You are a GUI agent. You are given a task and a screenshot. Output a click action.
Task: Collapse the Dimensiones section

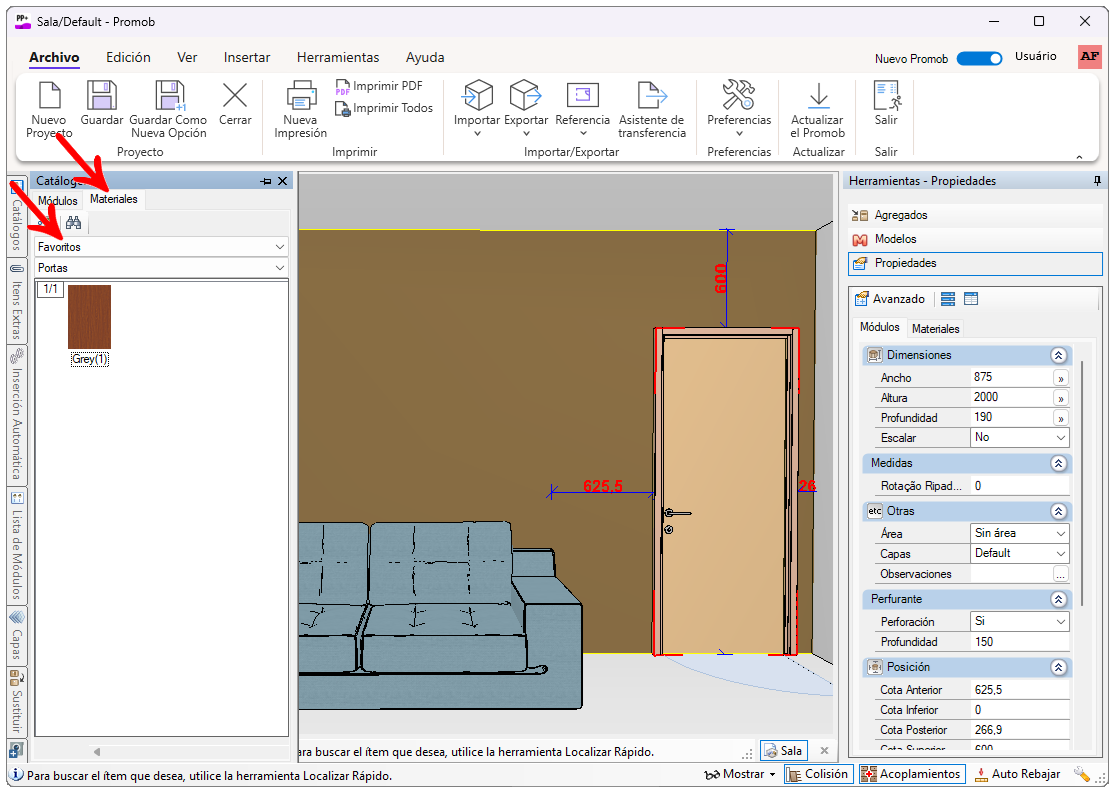1057,355
